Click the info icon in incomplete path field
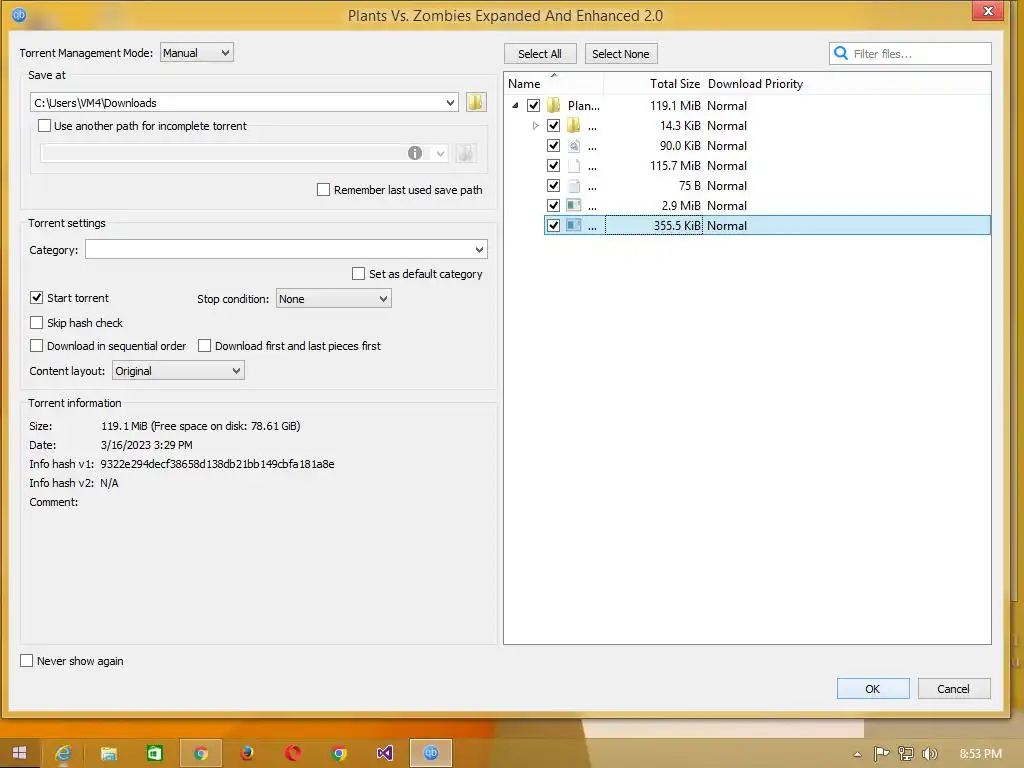The width and height of the screenshot is (1024, 768). [x=415, y=153]
